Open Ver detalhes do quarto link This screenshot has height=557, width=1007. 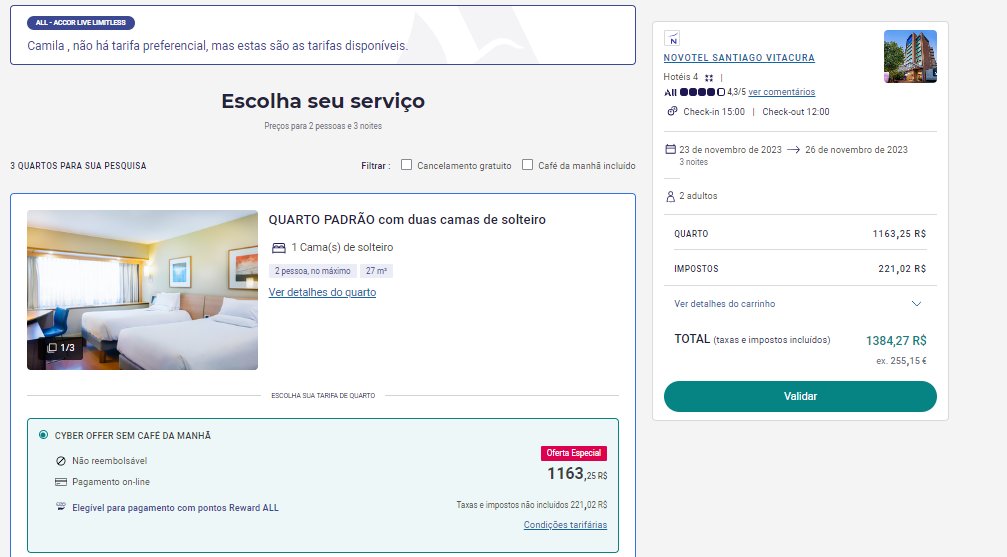pos(322,292)
